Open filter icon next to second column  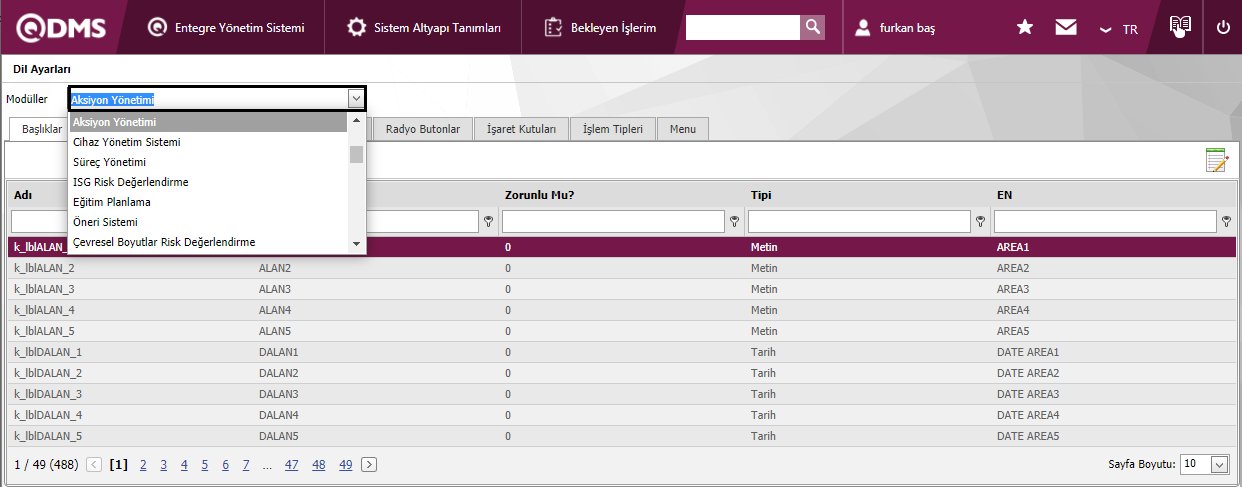pyautogui.click(x=489, y=221)
